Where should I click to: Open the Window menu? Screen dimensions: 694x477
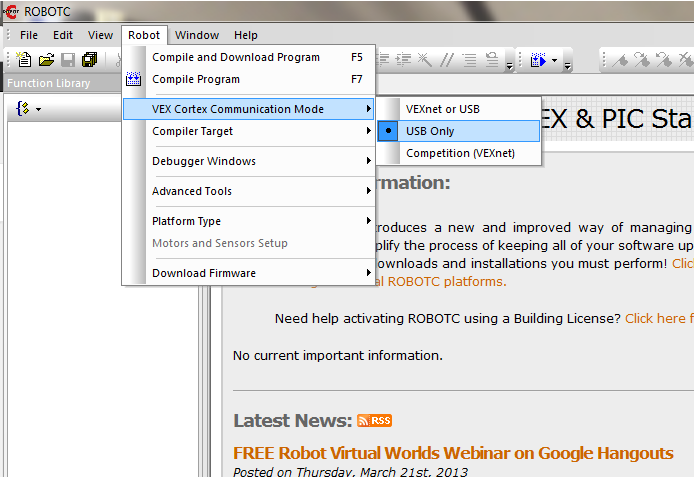(x=197, y=35)
